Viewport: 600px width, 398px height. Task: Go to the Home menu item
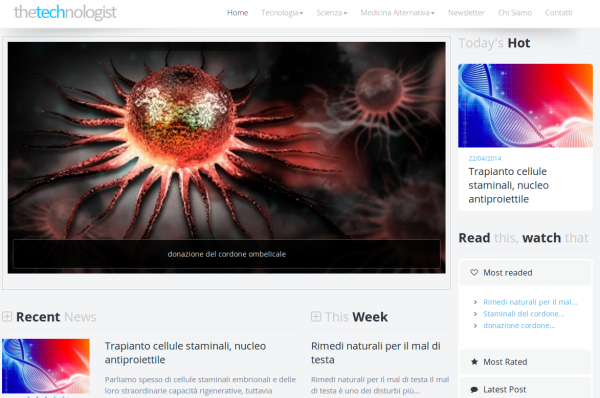[x=237, y=13]
